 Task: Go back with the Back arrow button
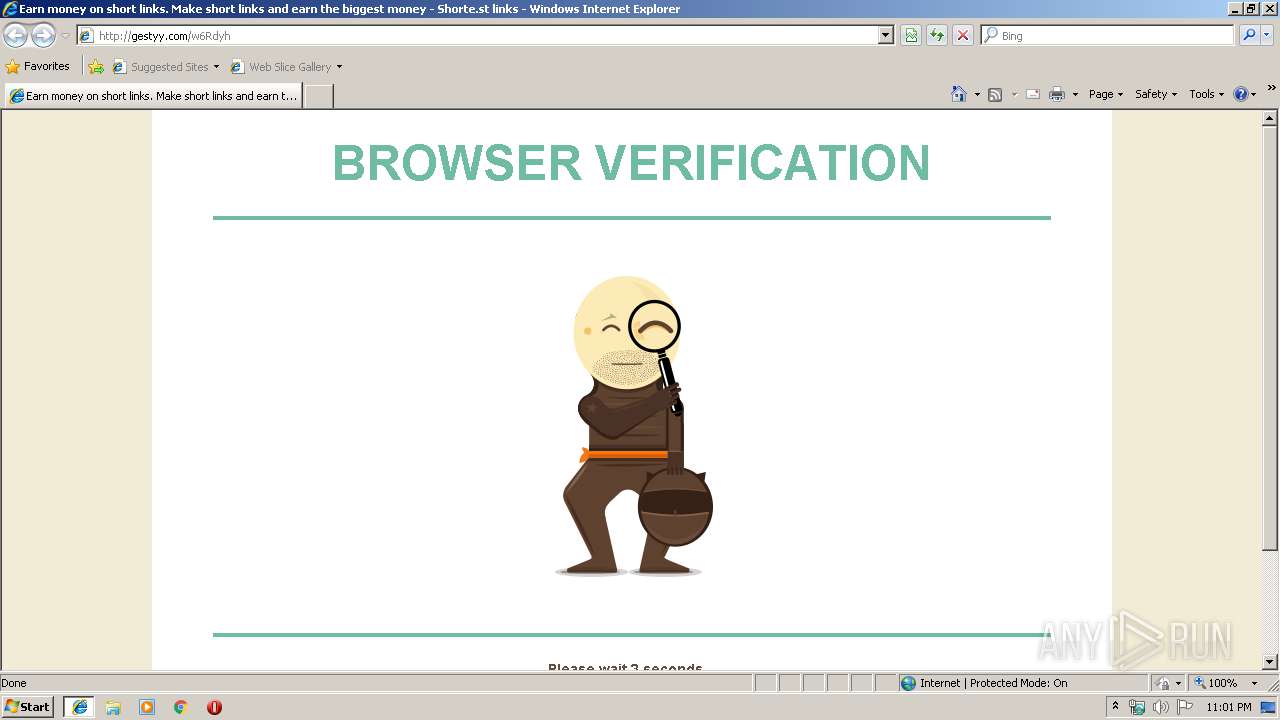(15, 35)
